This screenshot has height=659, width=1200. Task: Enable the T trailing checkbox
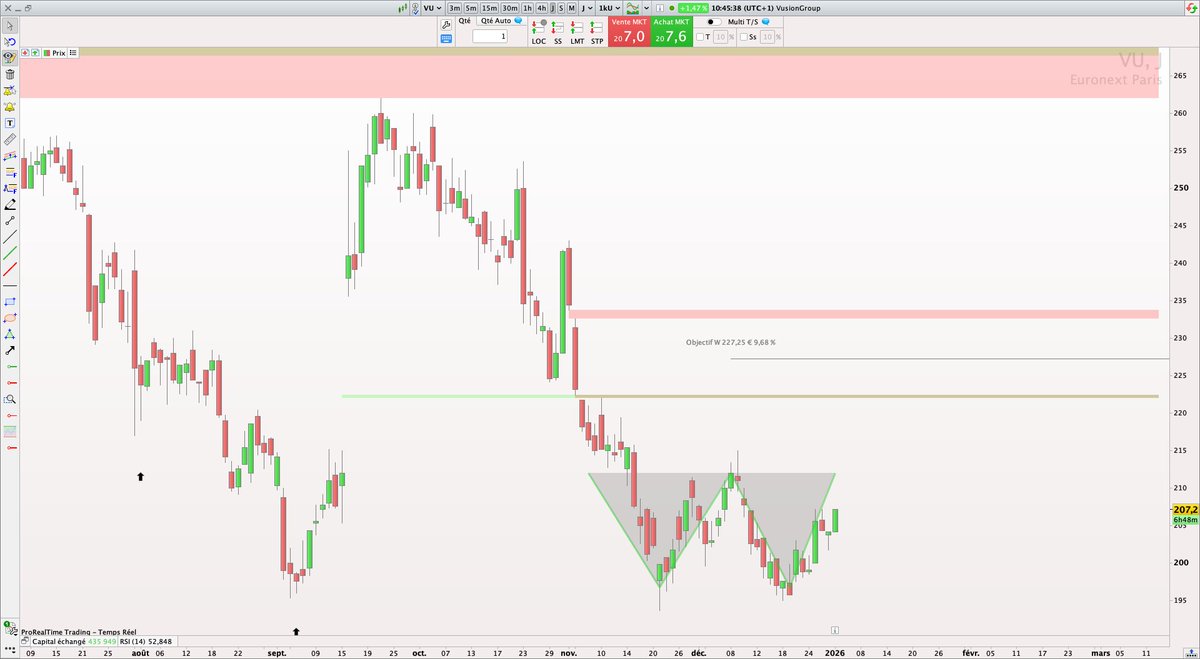pyautogui.click(x=701, y=36)
